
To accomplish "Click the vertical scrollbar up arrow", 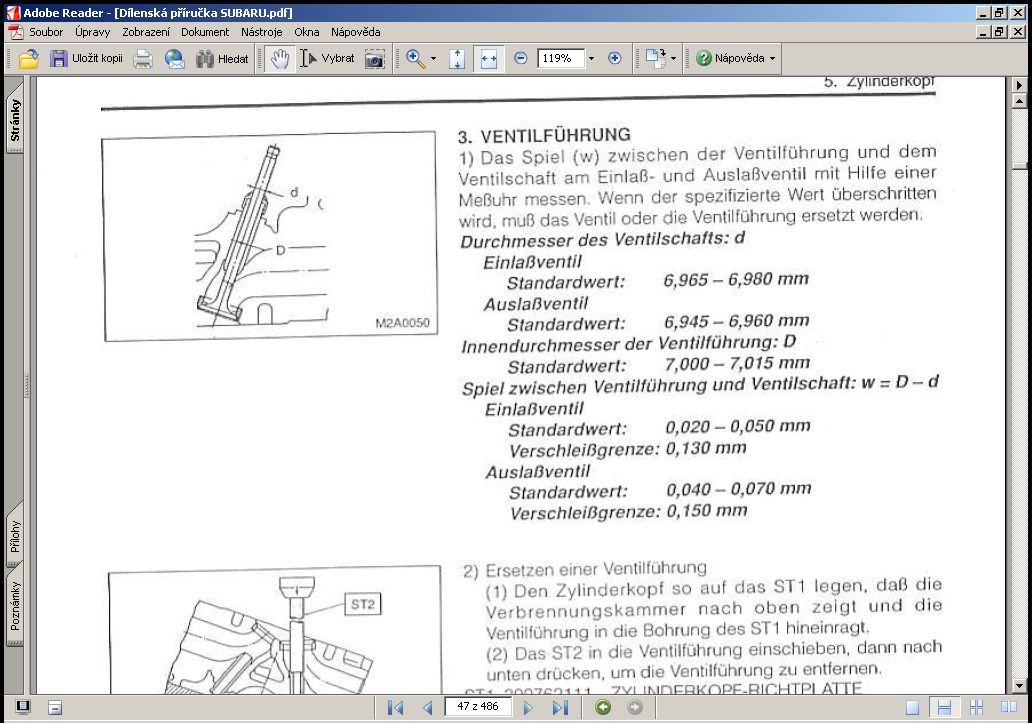I will point(1019,101).
